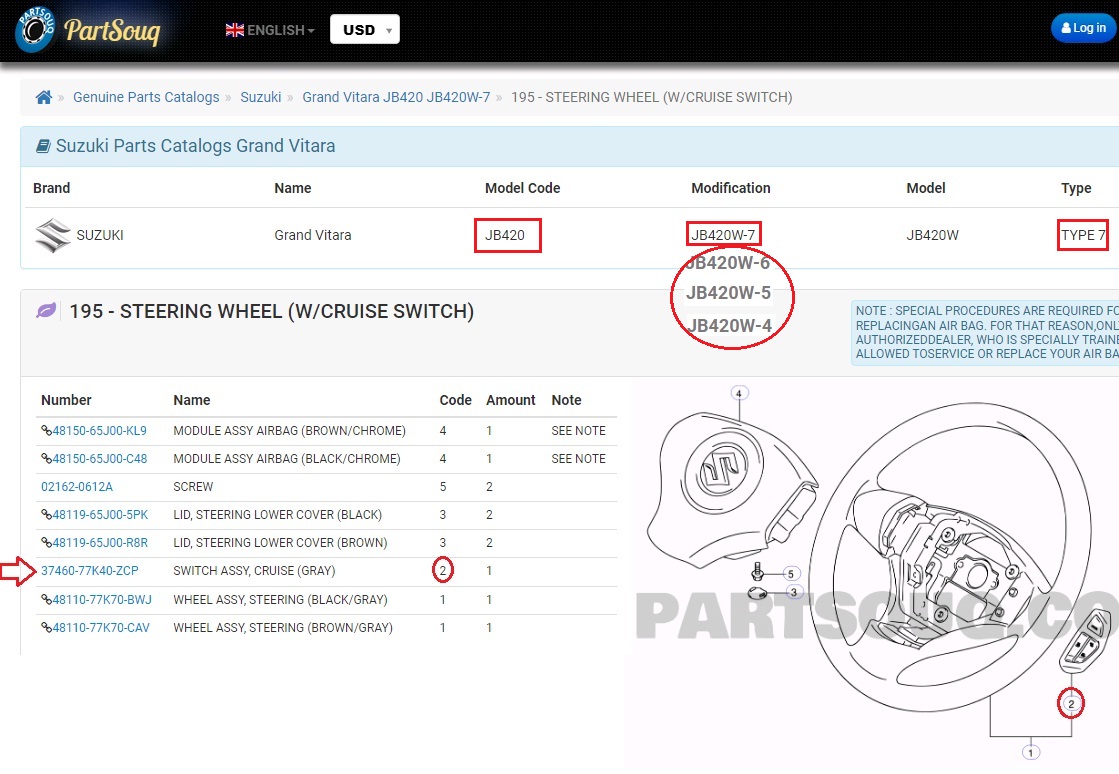Click substitution icon before 48119-65J00-R8R
Image resolution: width=1119 pixels, height=774 pixels.
click(46, 543)
